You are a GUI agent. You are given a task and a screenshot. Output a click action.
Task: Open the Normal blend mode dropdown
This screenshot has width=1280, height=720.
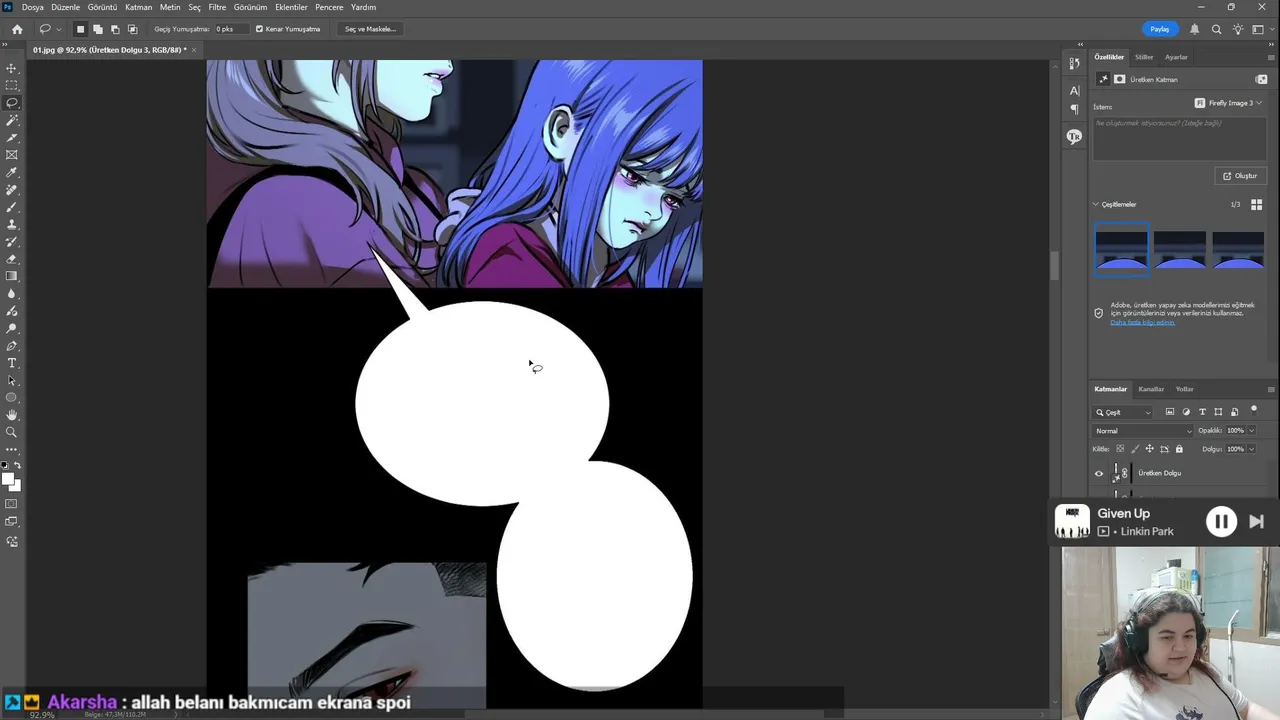[1143, 431]
